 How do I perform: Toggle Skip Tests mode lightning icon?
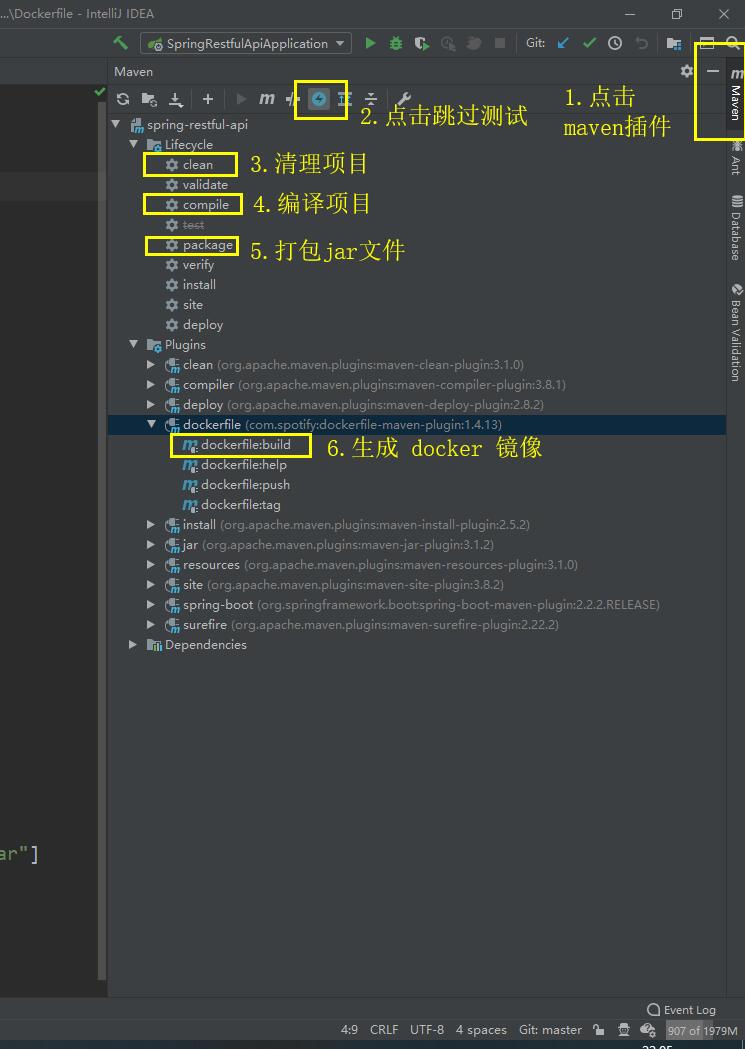click(x=319, y=99)
